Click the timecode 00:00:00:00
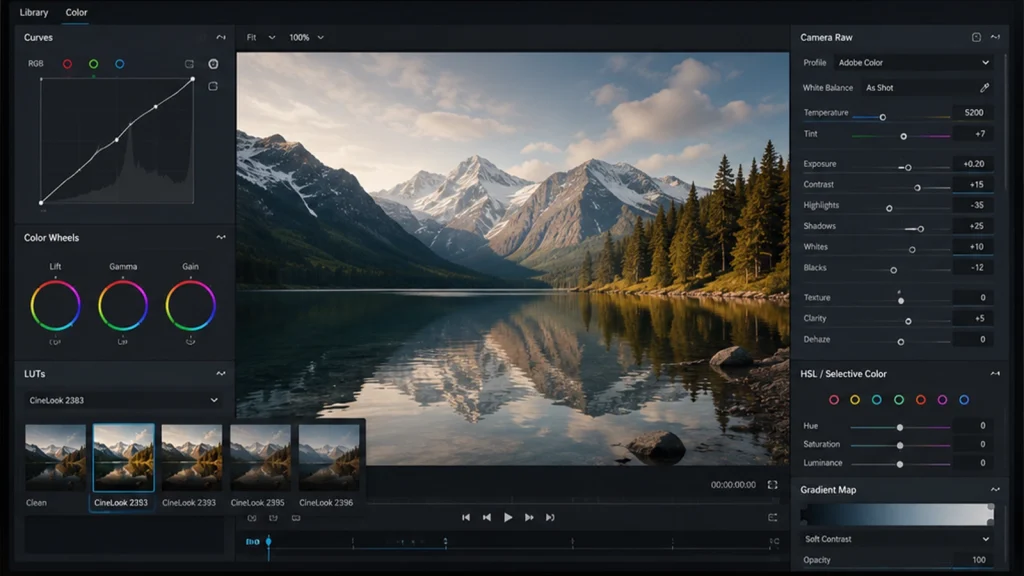 733,485
